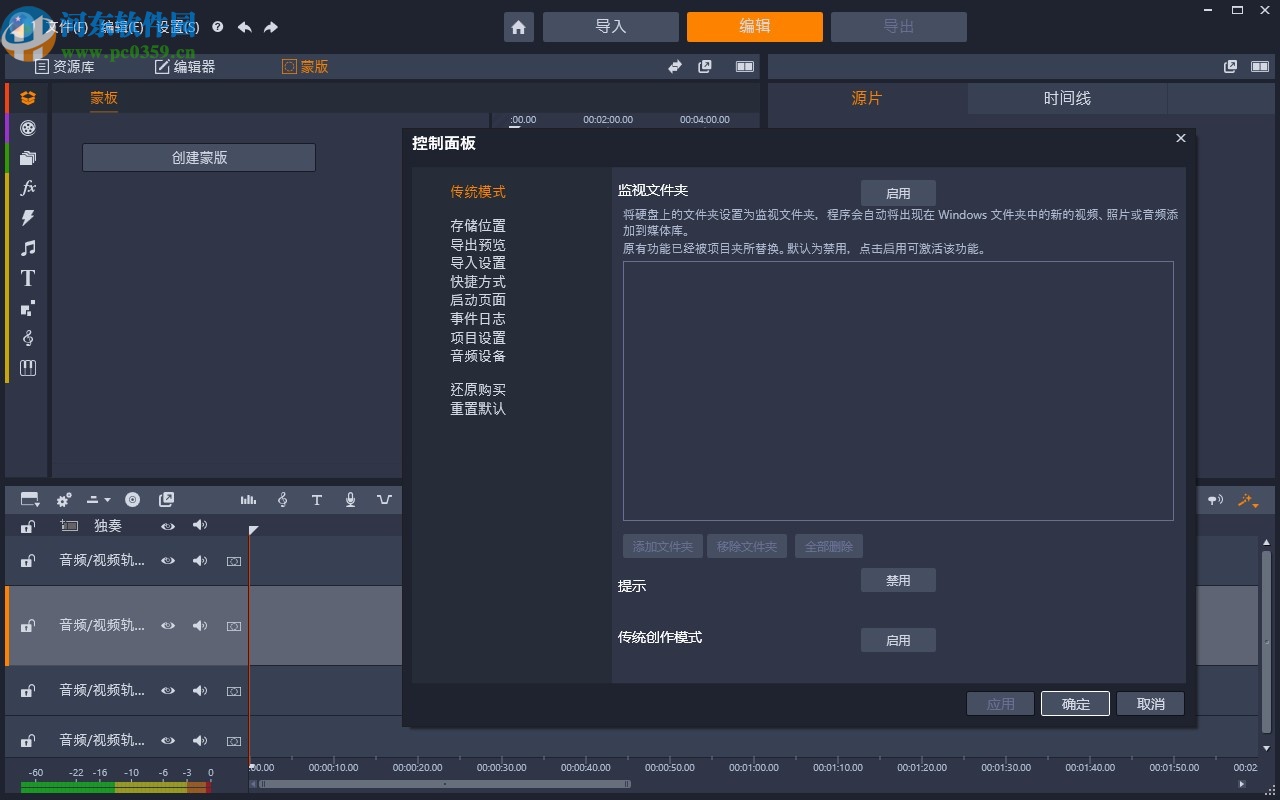Select the montage/templates orange box icon

(28, 97)
